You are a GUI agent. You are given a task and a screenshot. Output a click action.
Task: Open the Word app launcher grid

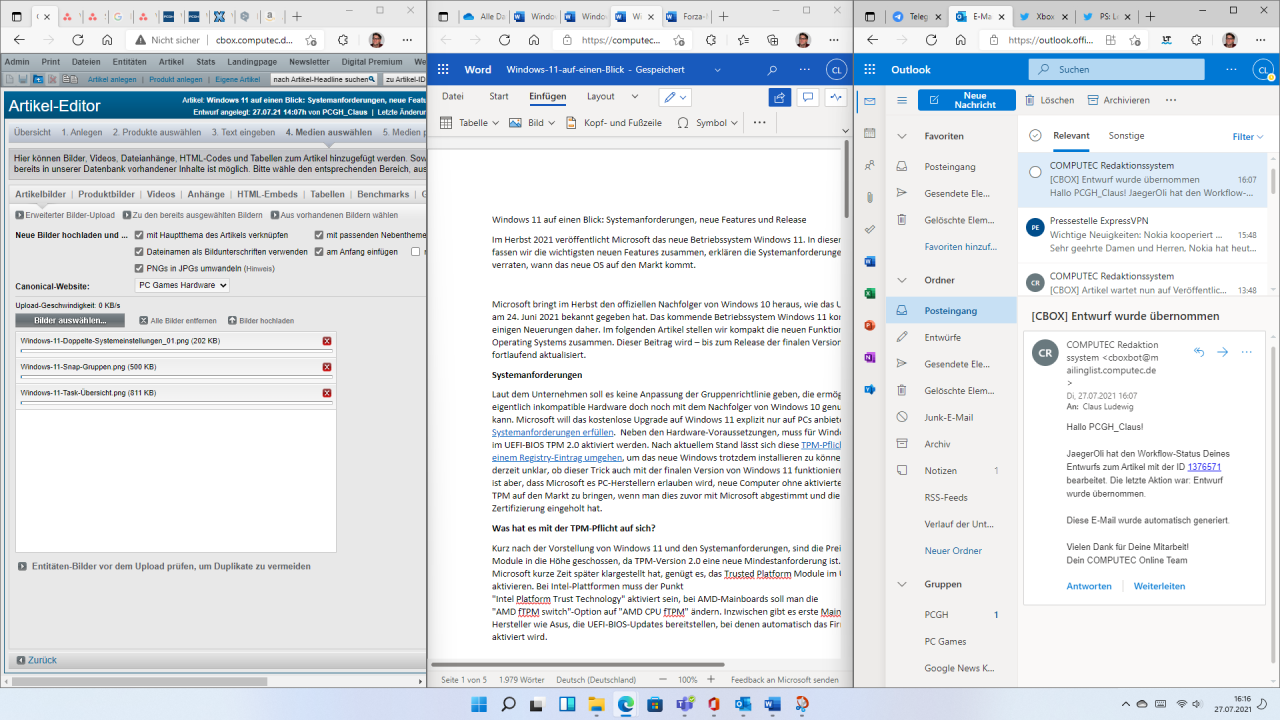pos(442,70)
